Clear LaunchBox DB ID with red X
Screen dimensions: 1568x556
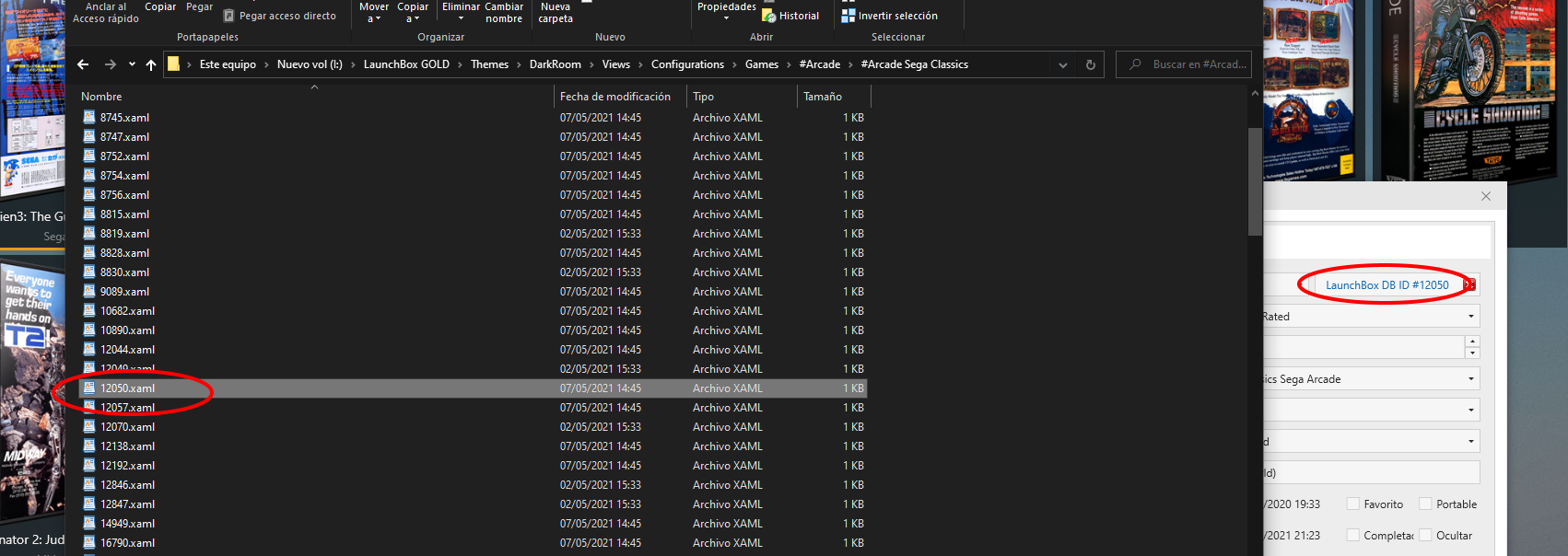click(x=1469, y=284)
